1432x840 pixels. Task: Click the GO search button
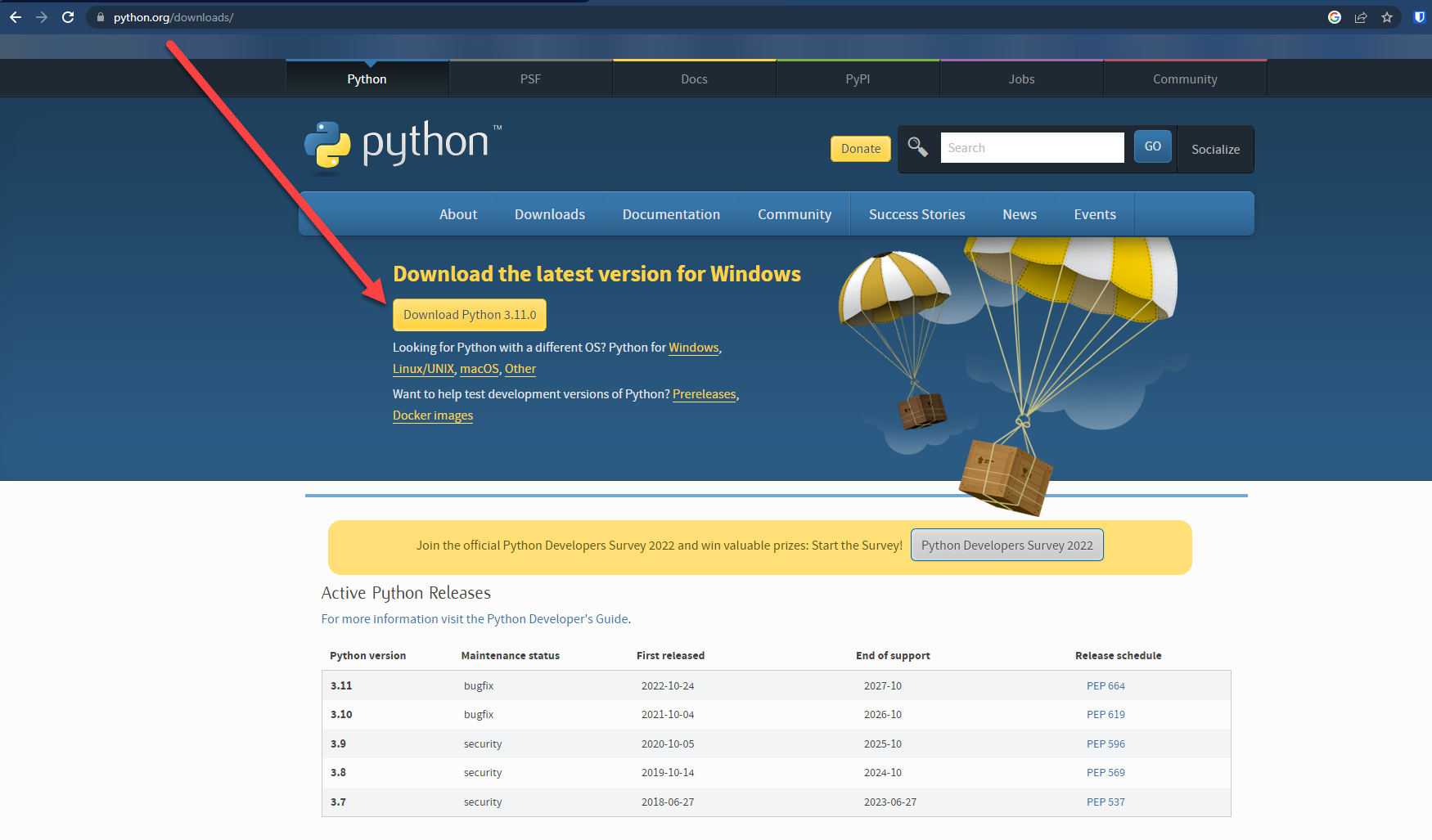point(1153,146)
